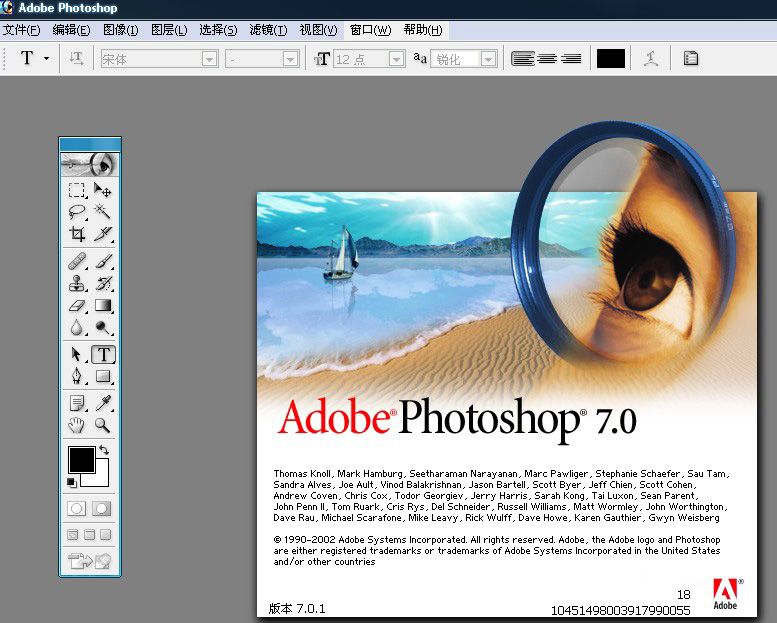777x623 pixels.
Task: Open the font size dropdown 12 点
Action: click(396, 59)
